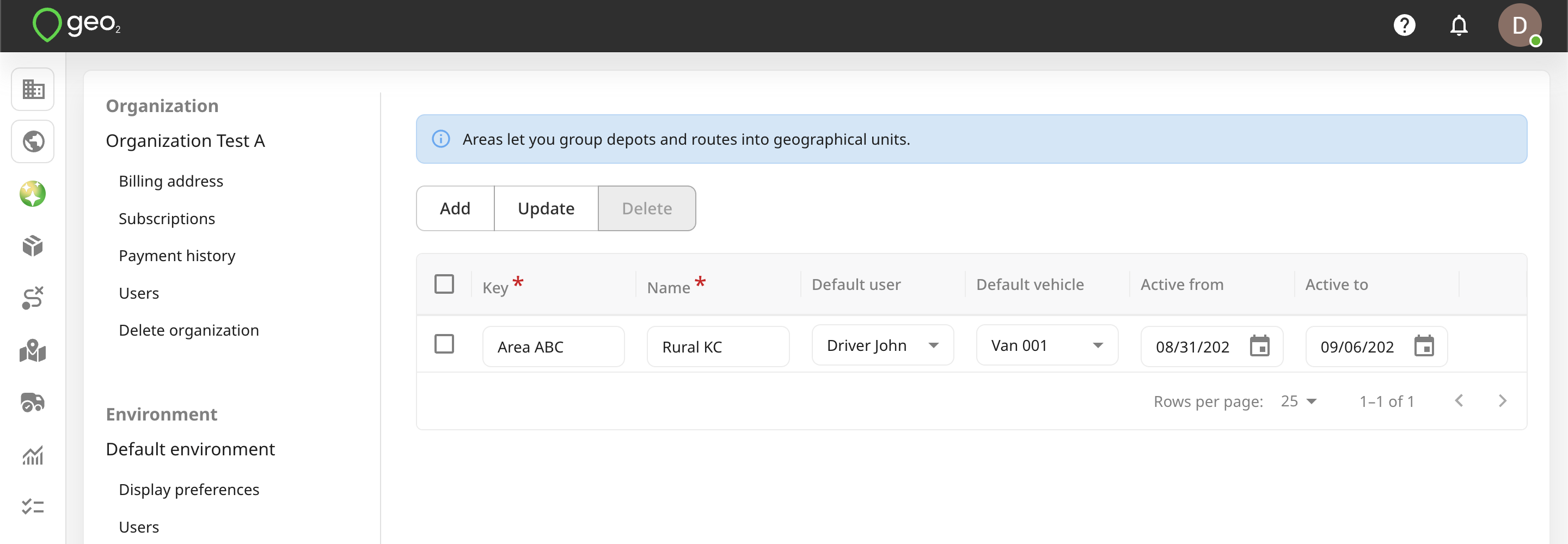Change rows per page from 25
1568x544 pixels.
tap(1298, 401)
